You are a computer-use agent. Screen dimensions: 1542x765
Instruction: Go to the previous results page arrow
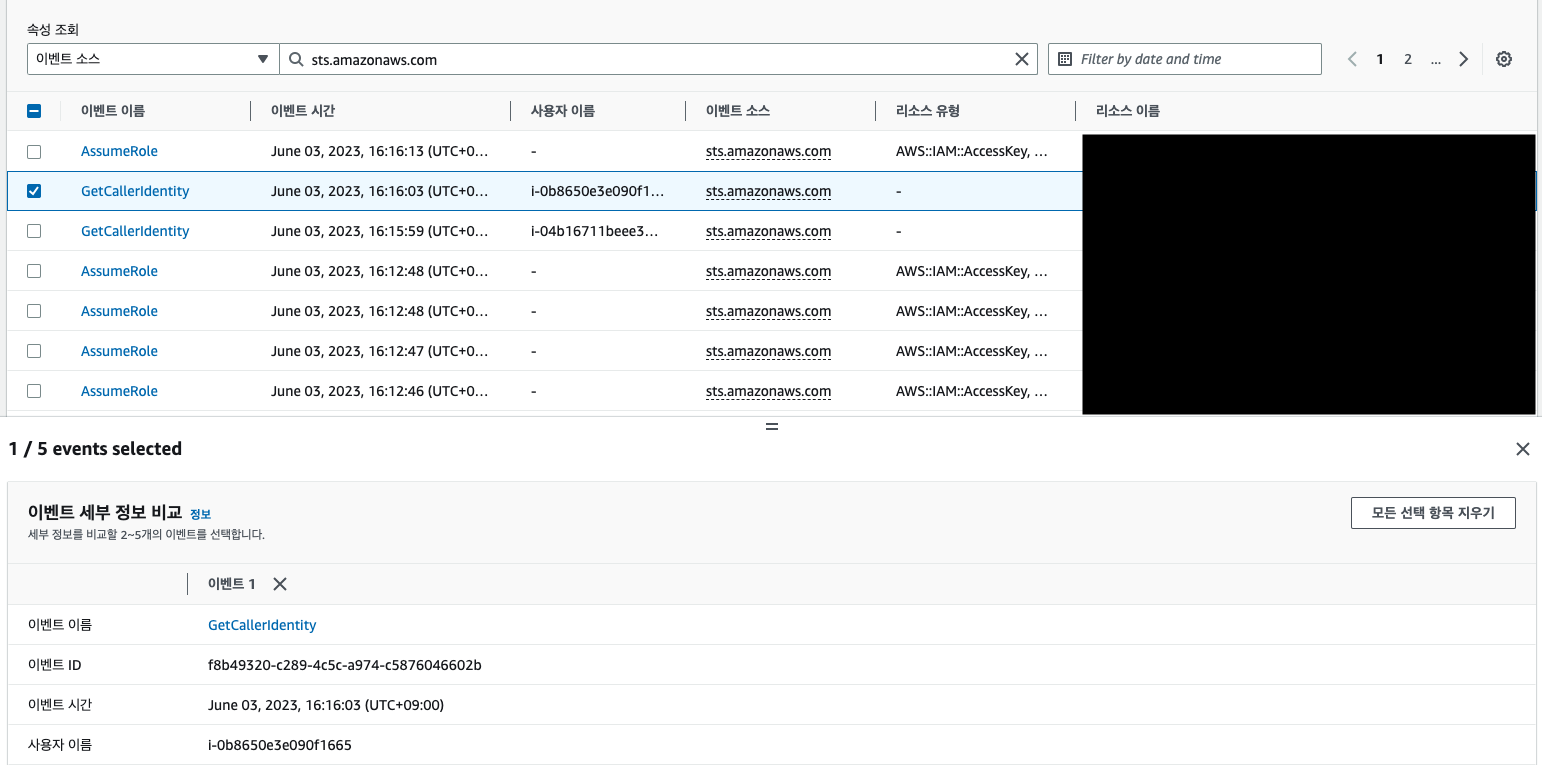(x=1352, y=59)
